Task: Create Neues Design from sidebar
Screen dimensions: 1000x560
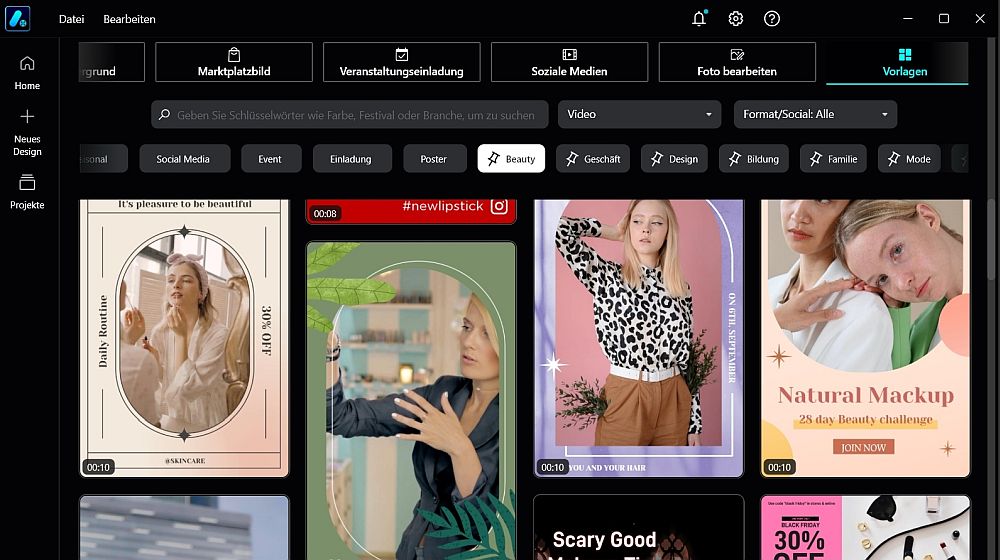Action: point(27,133)
